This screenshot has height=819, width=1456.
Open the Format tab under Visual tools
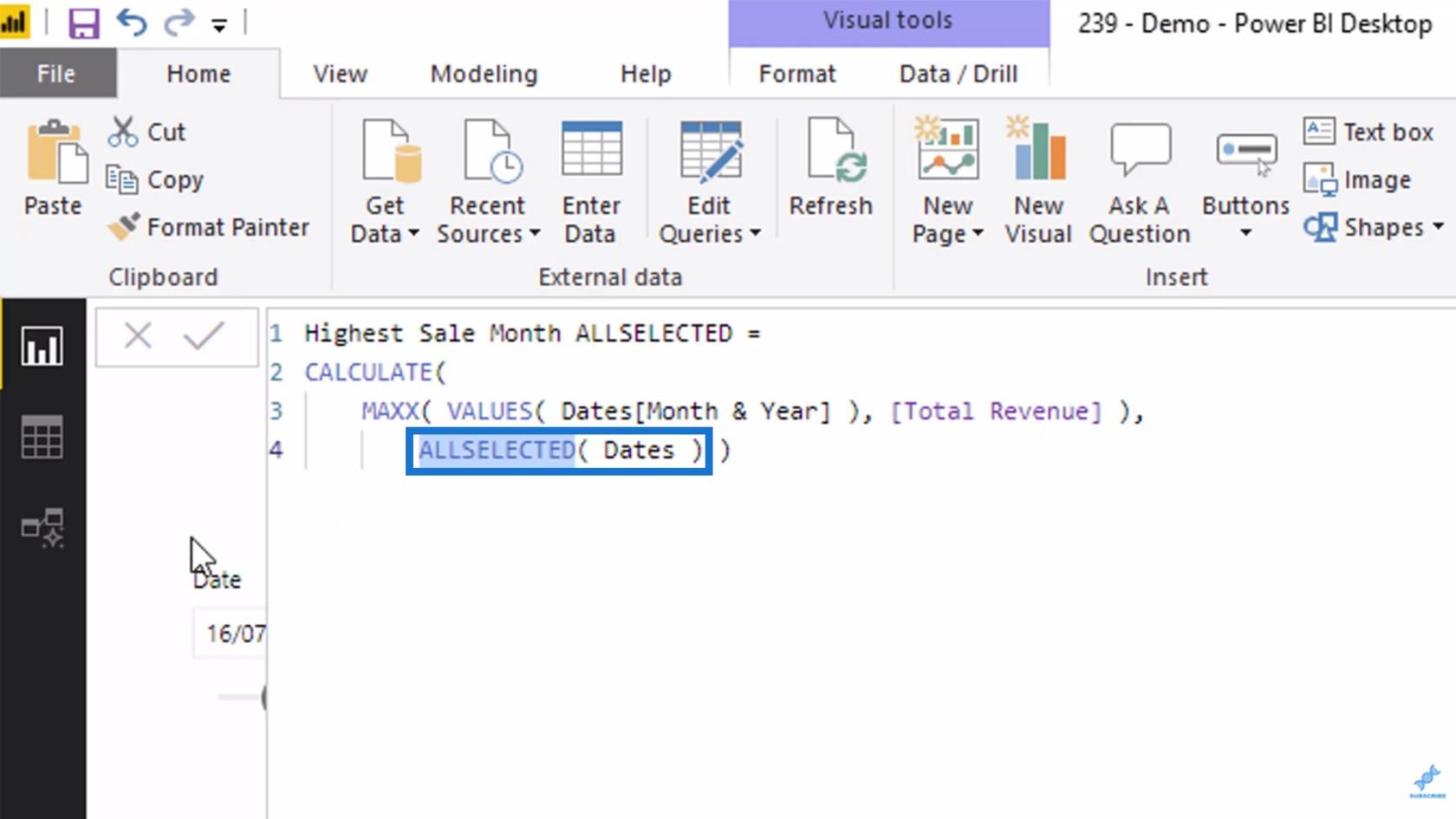tap(797, 74)
